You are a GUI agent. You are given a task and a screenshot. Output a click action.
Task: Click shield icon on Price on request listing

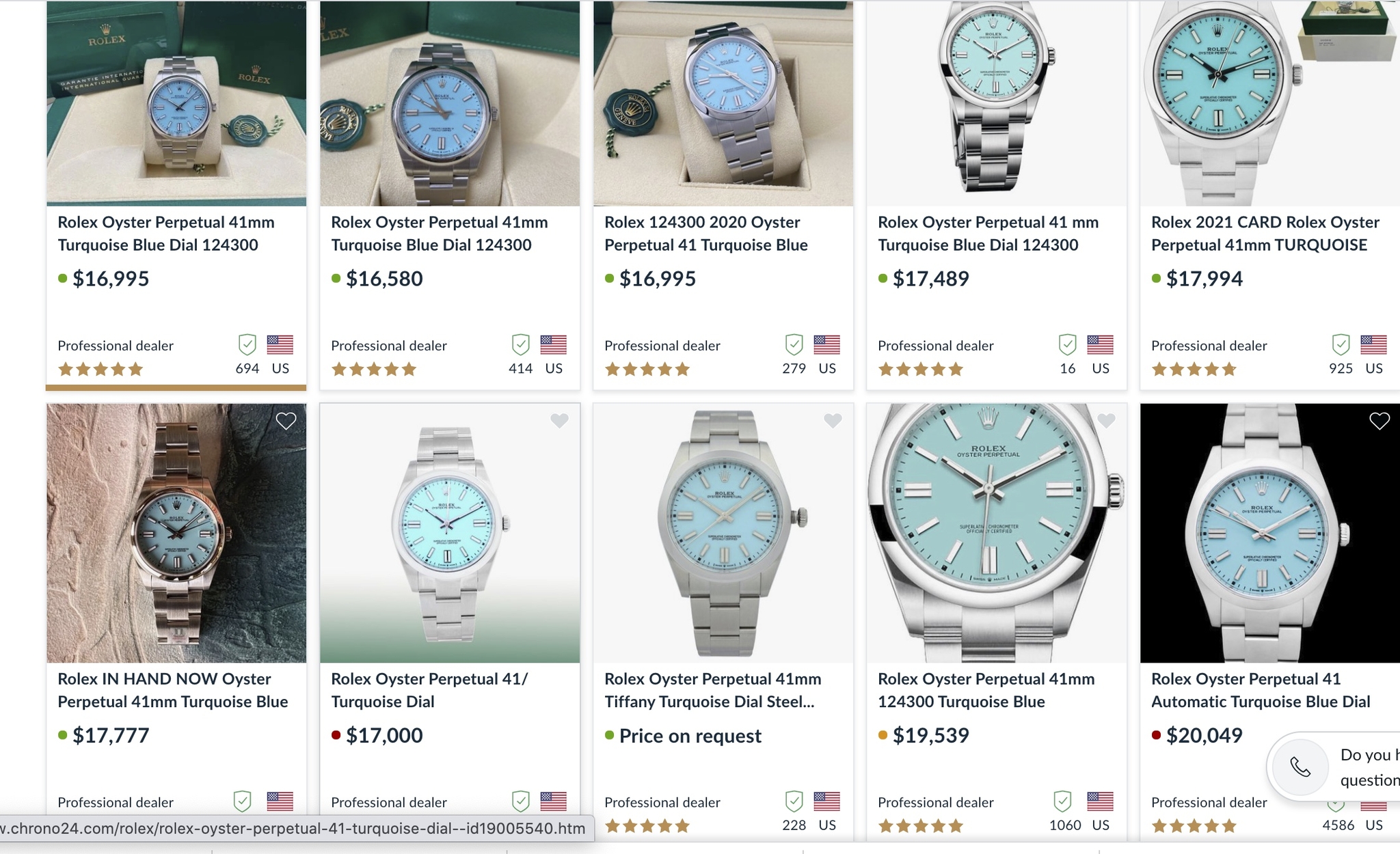pyautogui.click(x=794, y=801)
